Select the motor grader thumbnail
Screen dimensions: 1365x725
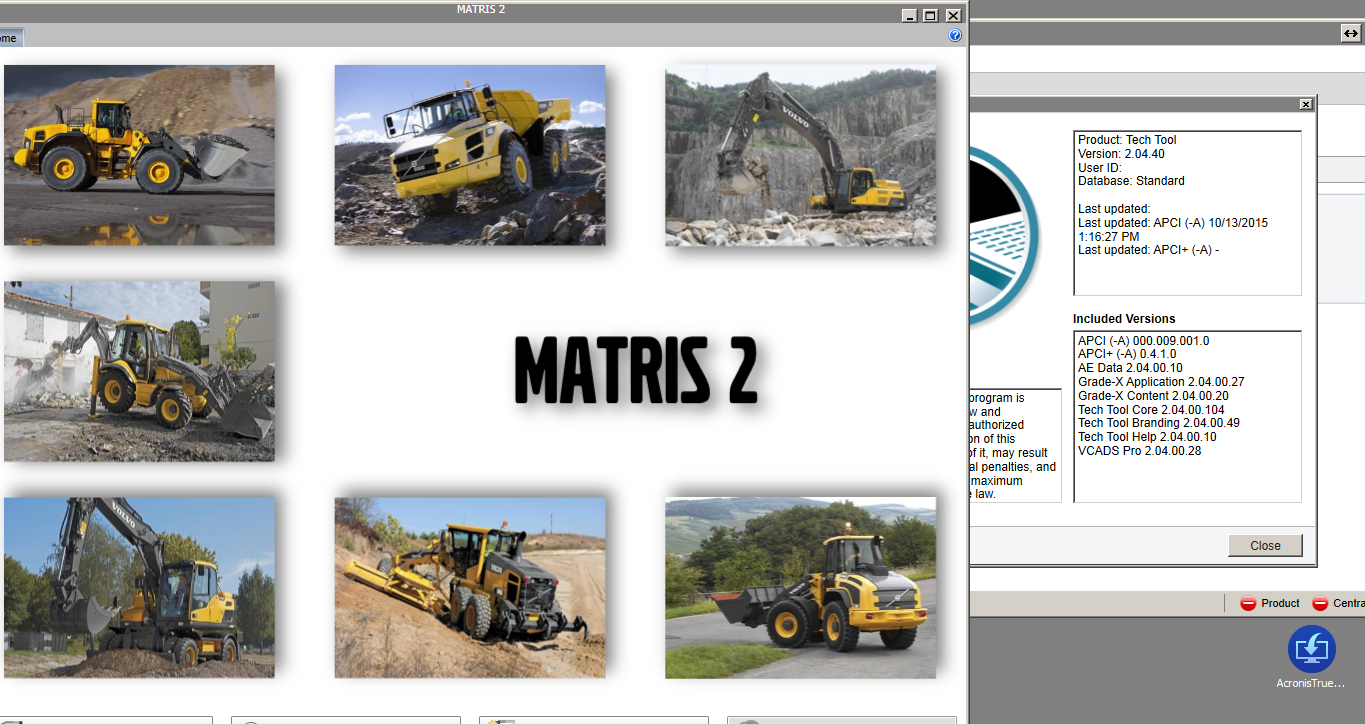point(470,587)
